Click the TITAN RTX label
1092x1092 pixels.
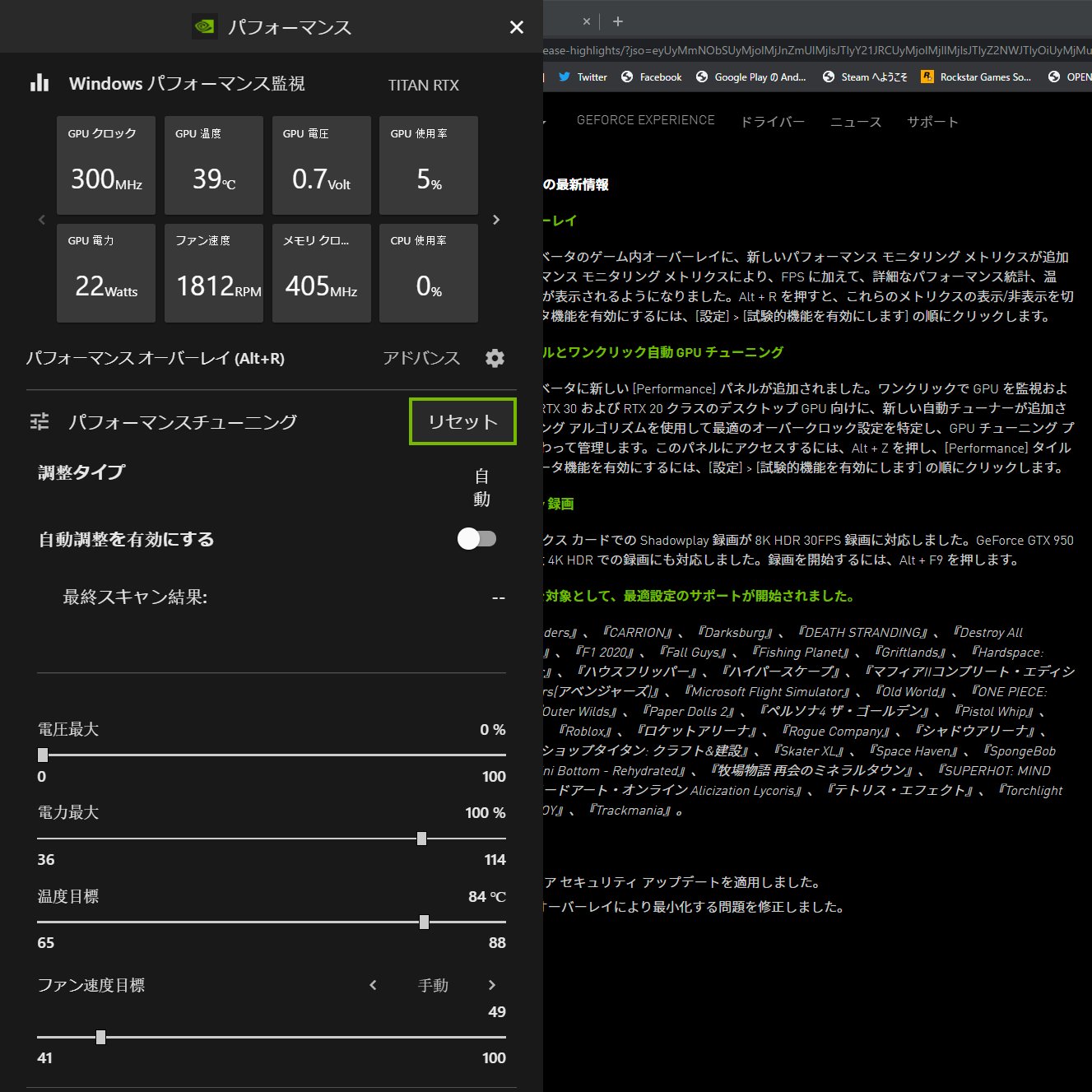(424, 85)
